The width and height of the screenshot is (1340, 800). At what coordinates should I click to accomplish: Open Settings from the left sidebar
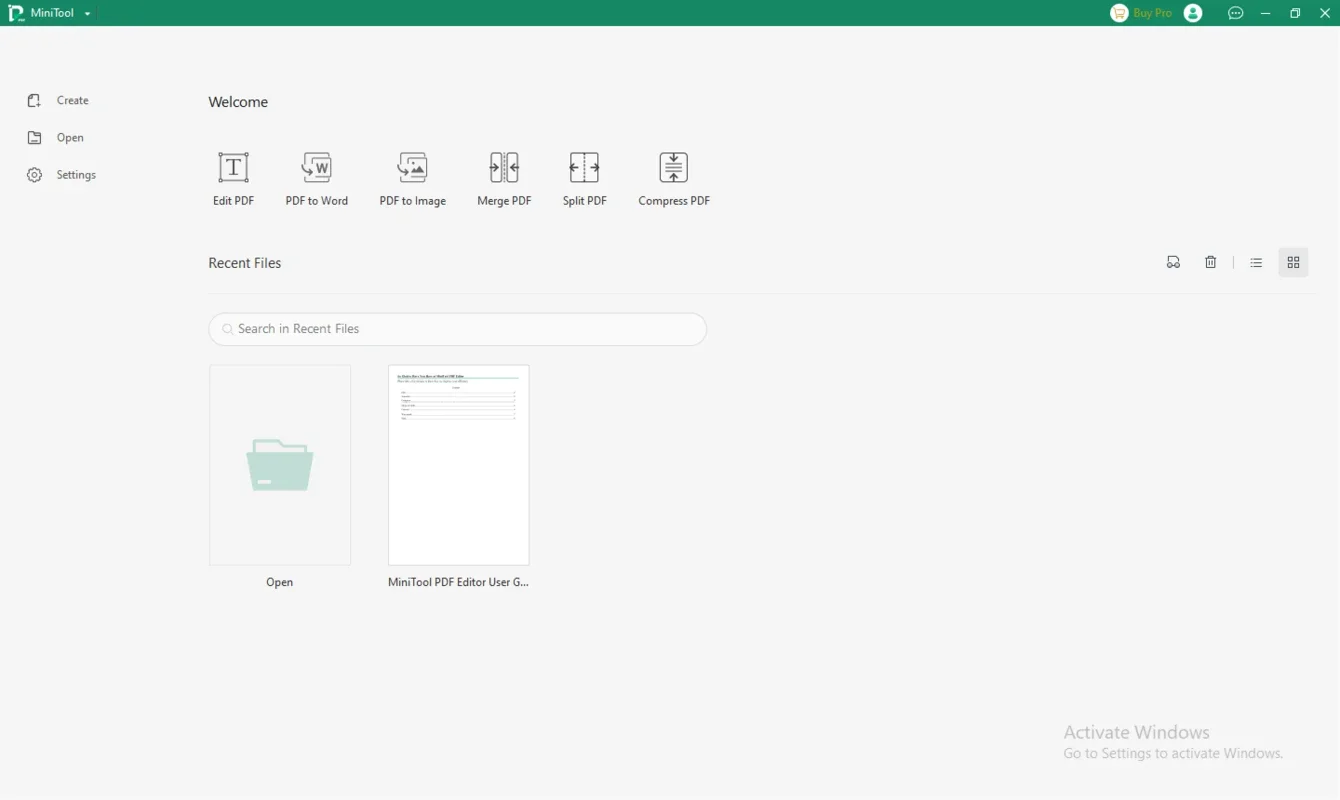[x=62, y=175]
